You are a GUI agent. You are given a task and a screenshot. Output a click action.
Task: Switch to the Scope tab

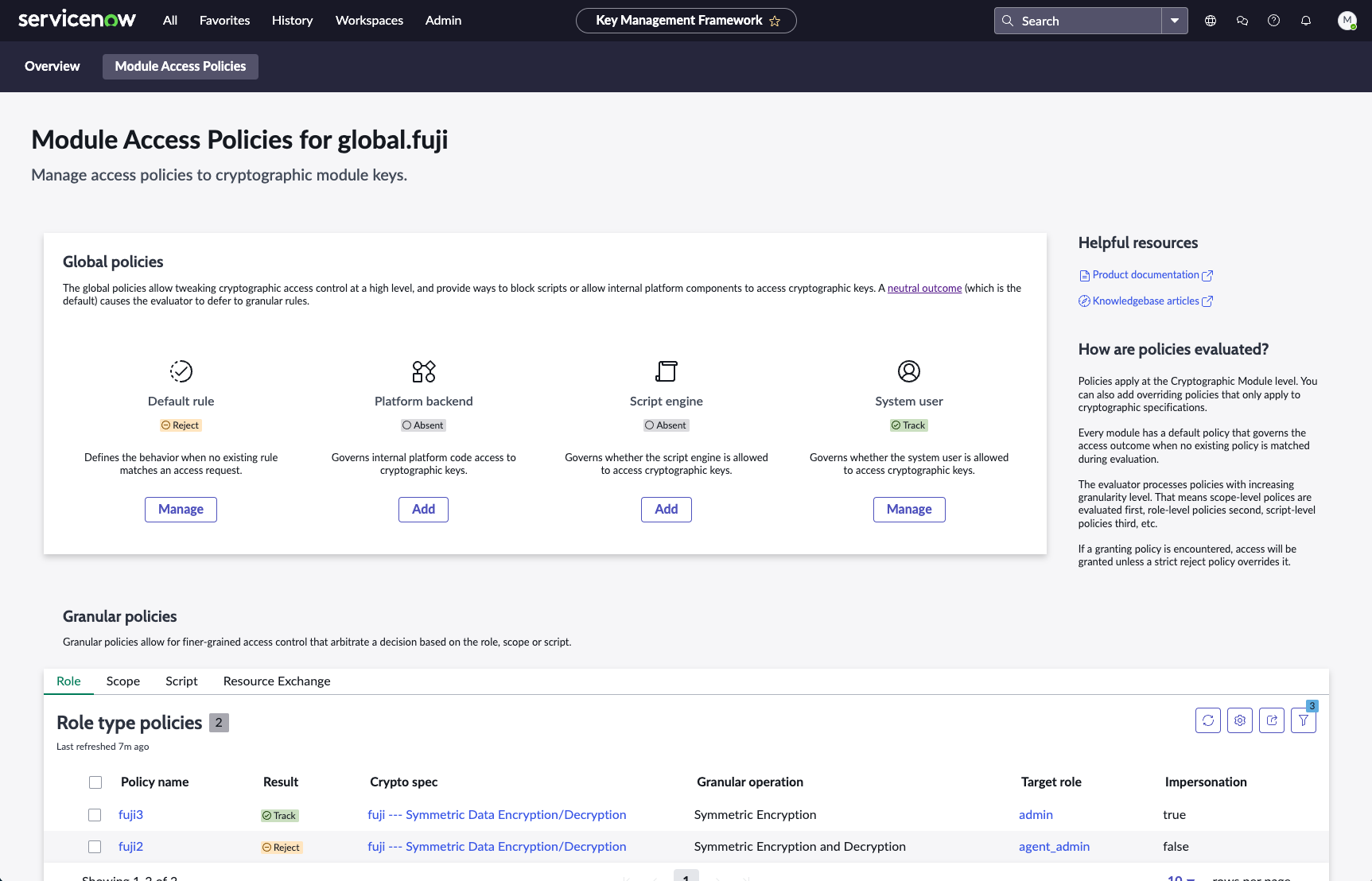pyautogui.click(x=123, y=681)
